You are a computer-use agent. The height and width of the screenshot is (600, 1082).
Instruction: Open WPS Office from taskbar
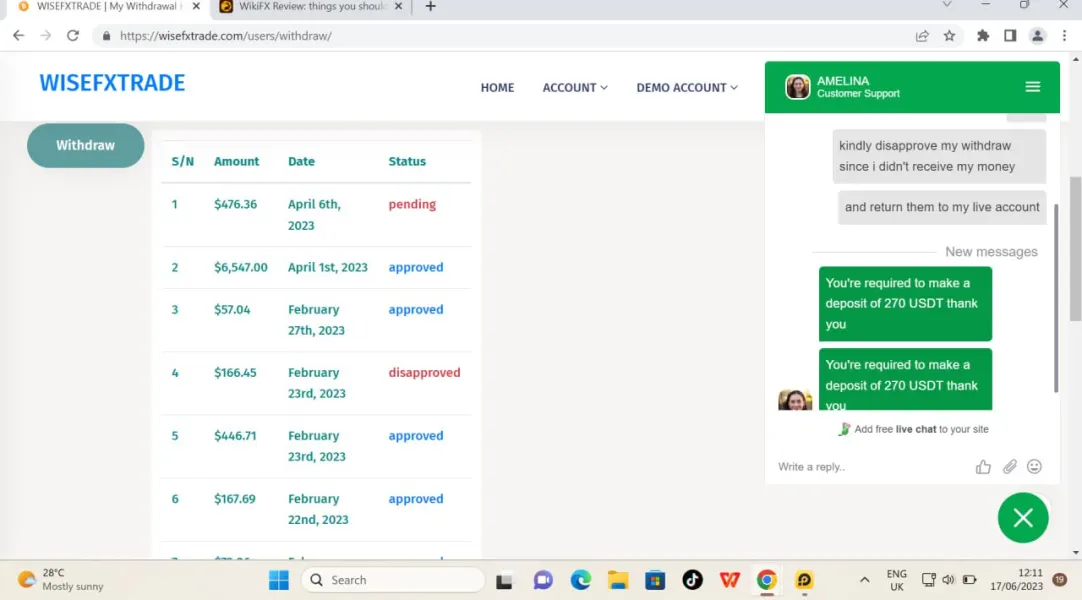pyautogui.click(x=729, y=581)
